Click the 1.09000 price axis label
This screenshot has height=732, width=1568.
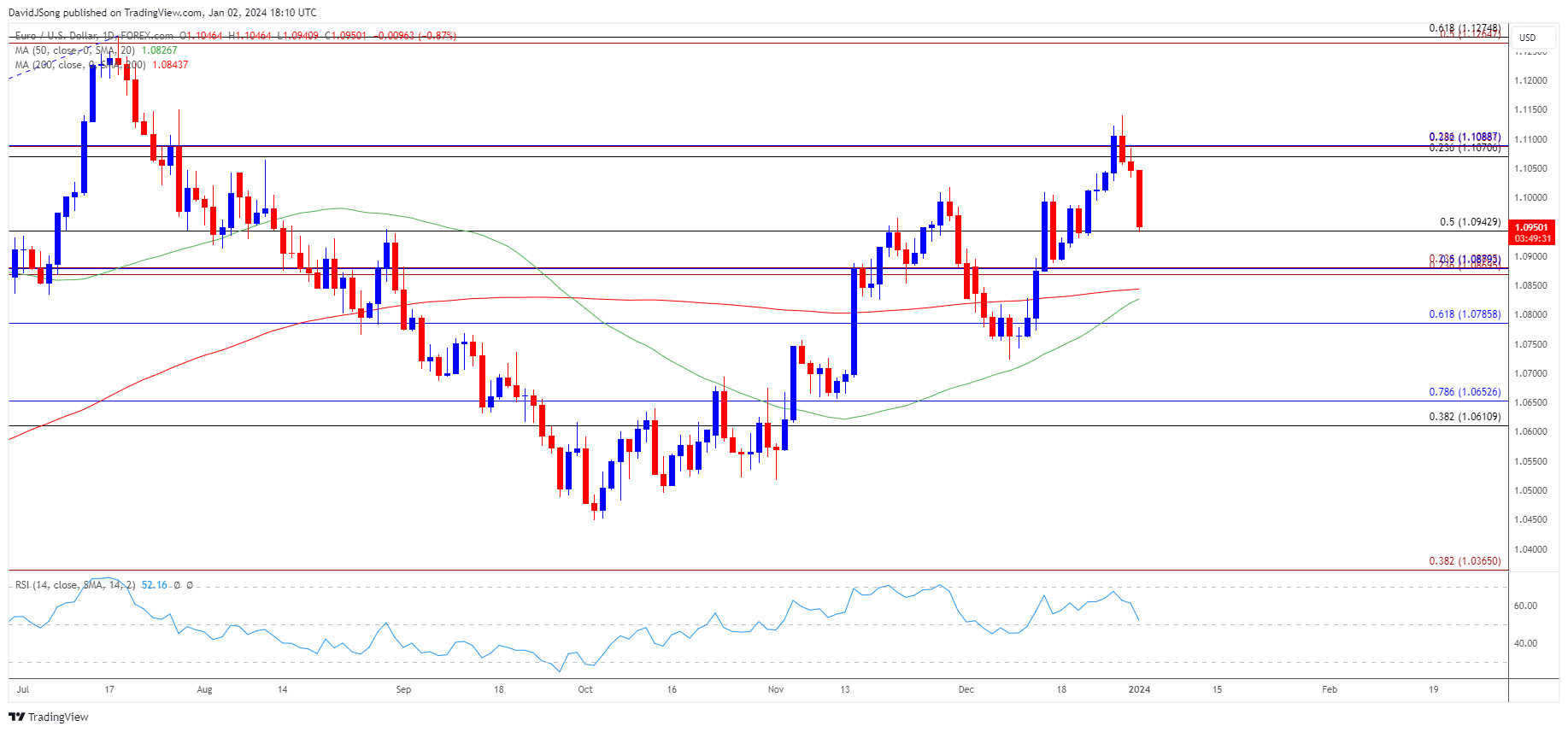[x=1530, y=256]
